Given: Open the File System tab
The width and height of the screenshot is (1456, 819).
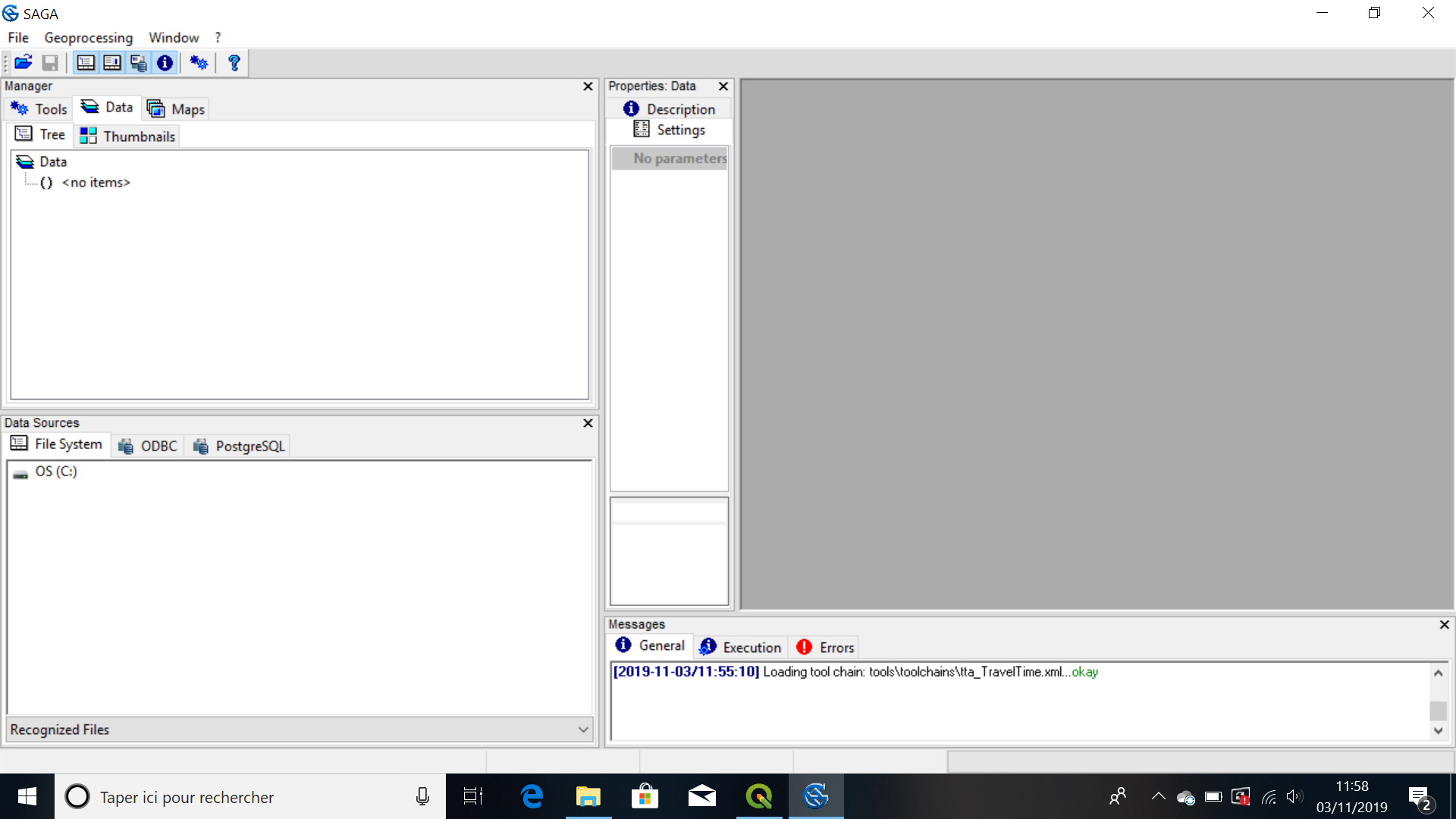Looking at the screenshot, I should 58,444.
